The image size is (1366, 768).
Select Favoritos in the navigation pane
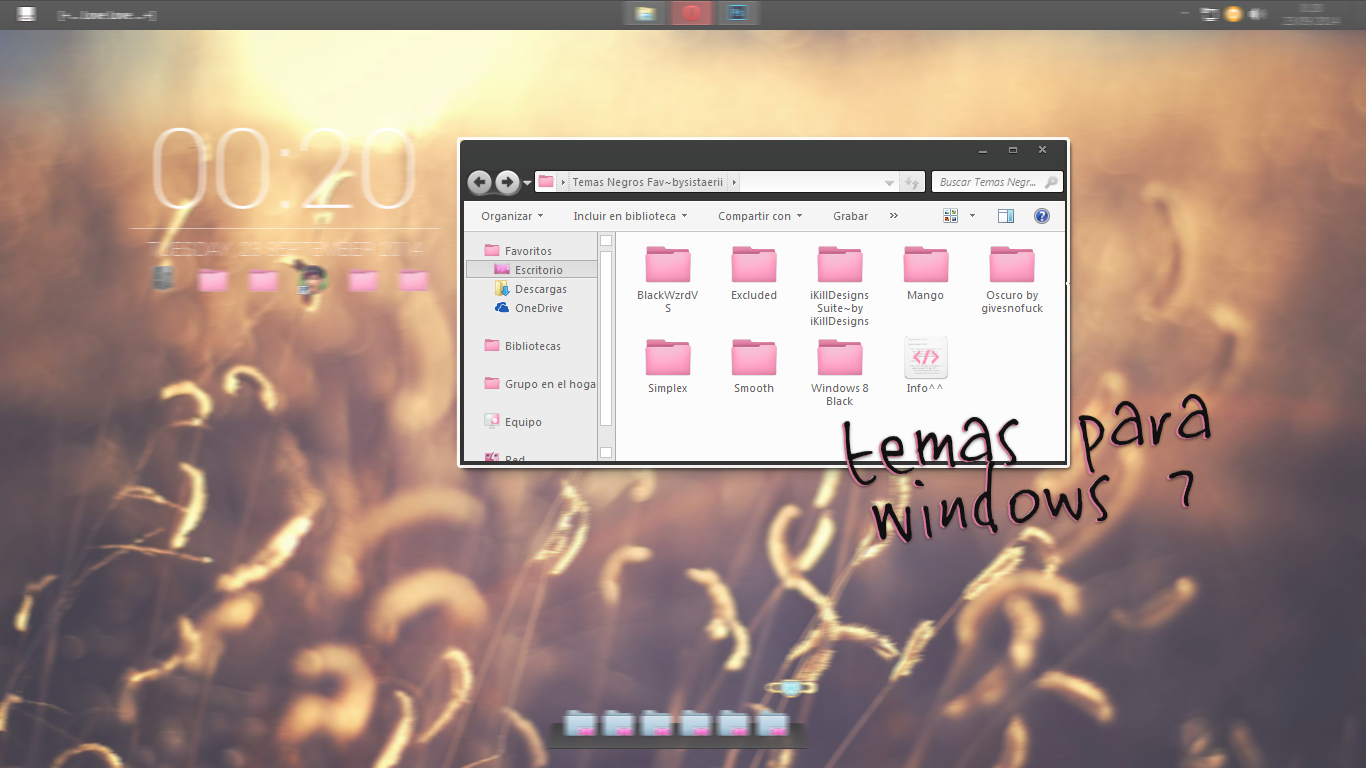click(x=518, y=251)
